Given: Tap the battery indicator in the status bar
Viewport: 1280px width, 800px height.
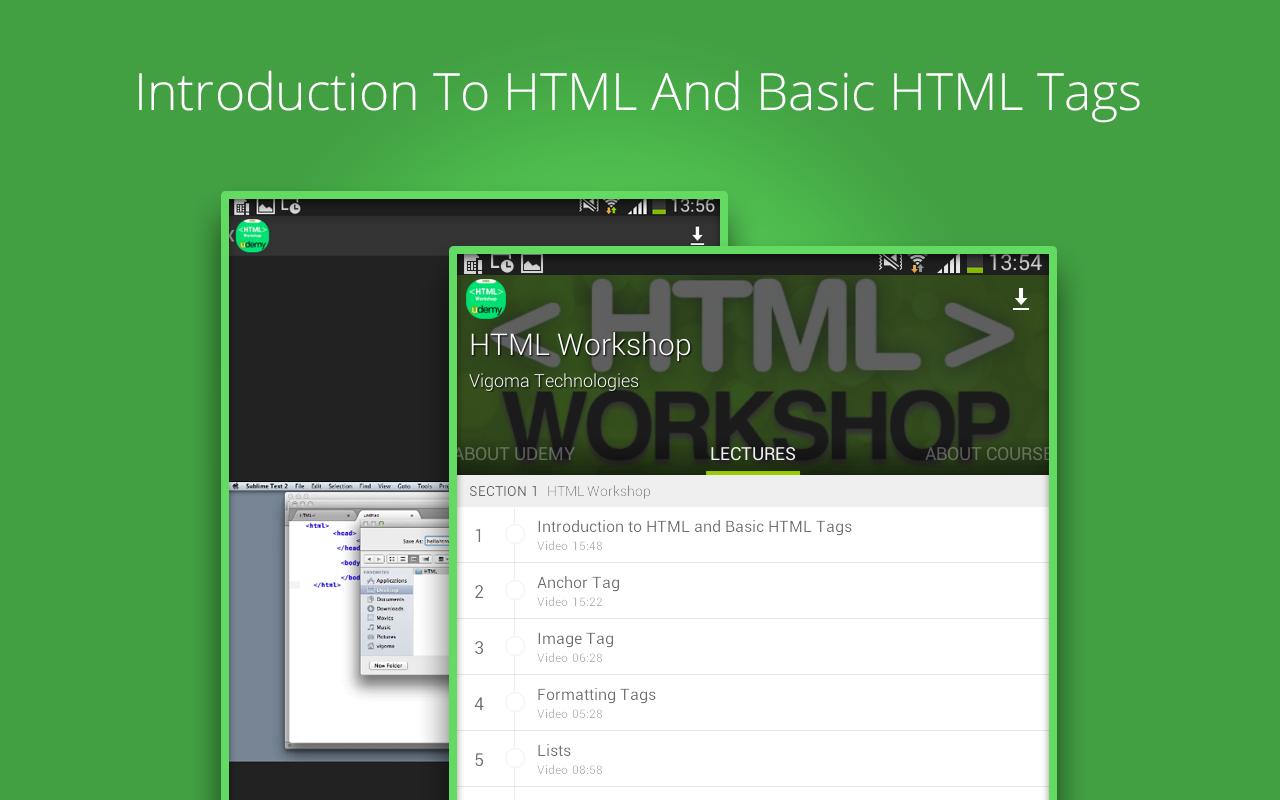Looking at the screenshot, I should tap(975, 264).
